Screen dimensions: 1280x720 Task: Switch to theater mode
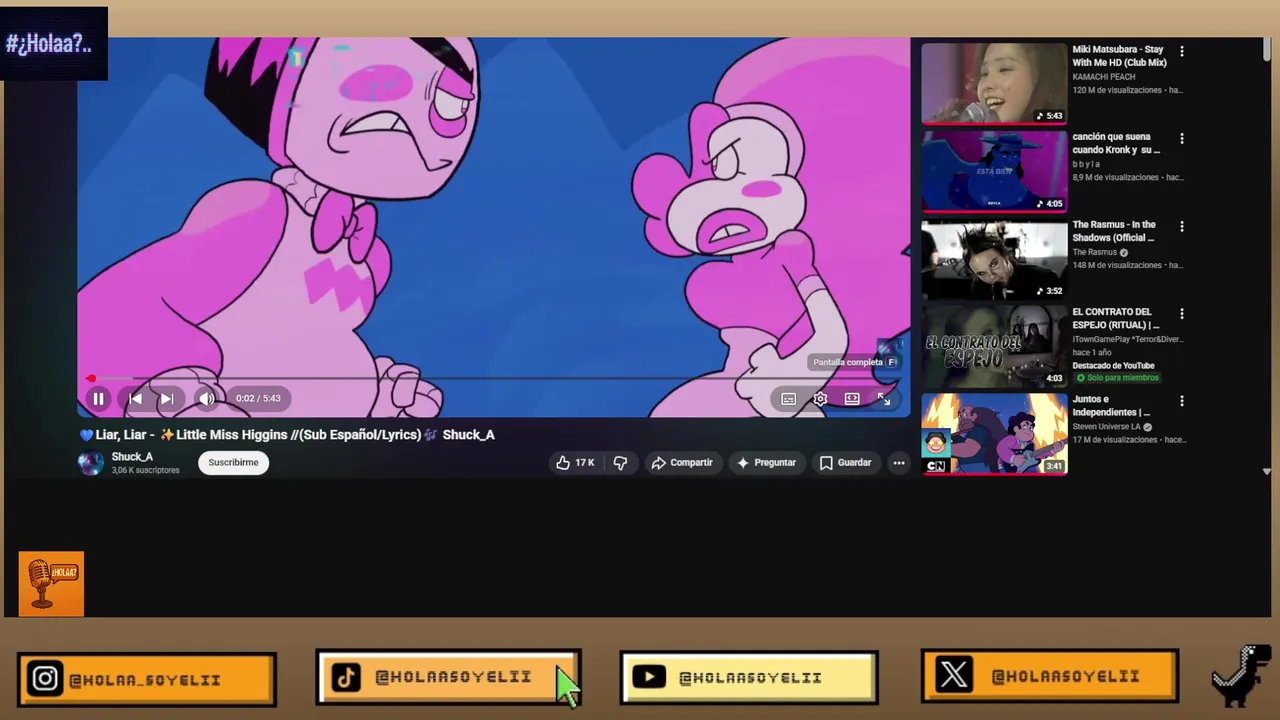tap(852, 399)
